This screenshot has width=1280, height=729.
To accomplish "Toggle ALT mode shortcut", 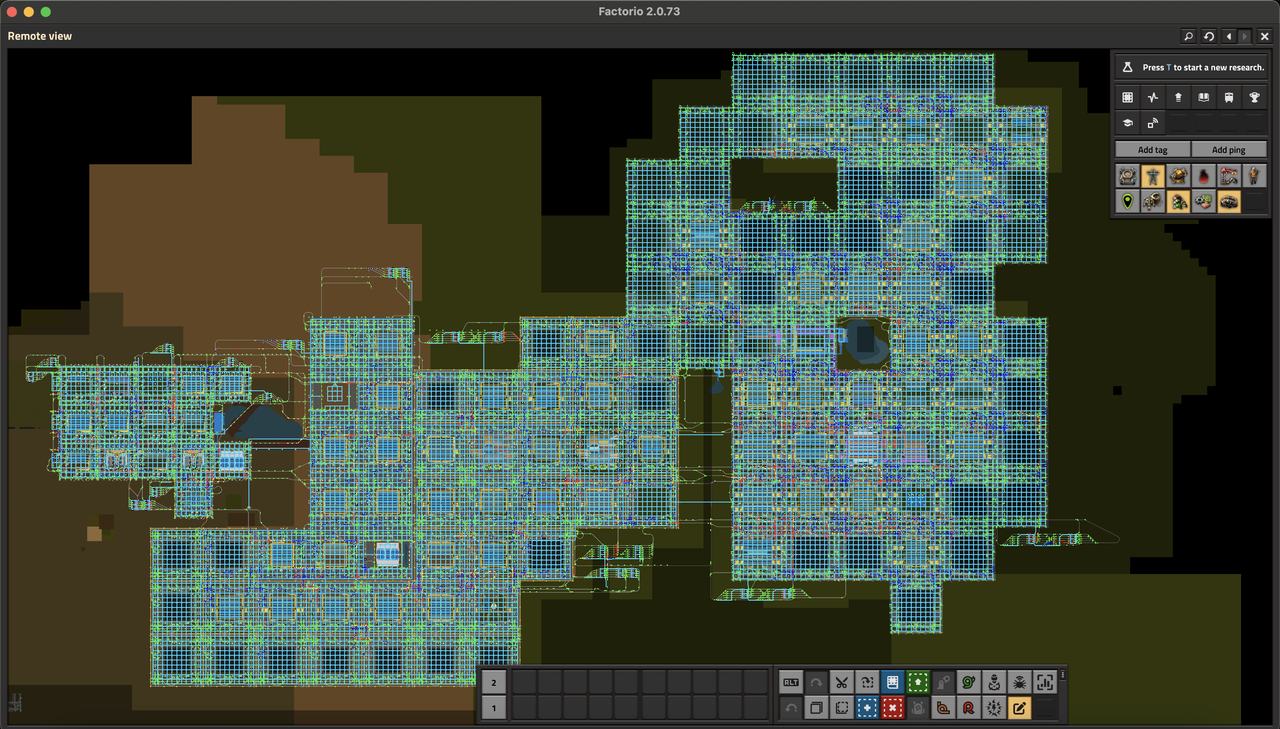I will tap(791, 682).
